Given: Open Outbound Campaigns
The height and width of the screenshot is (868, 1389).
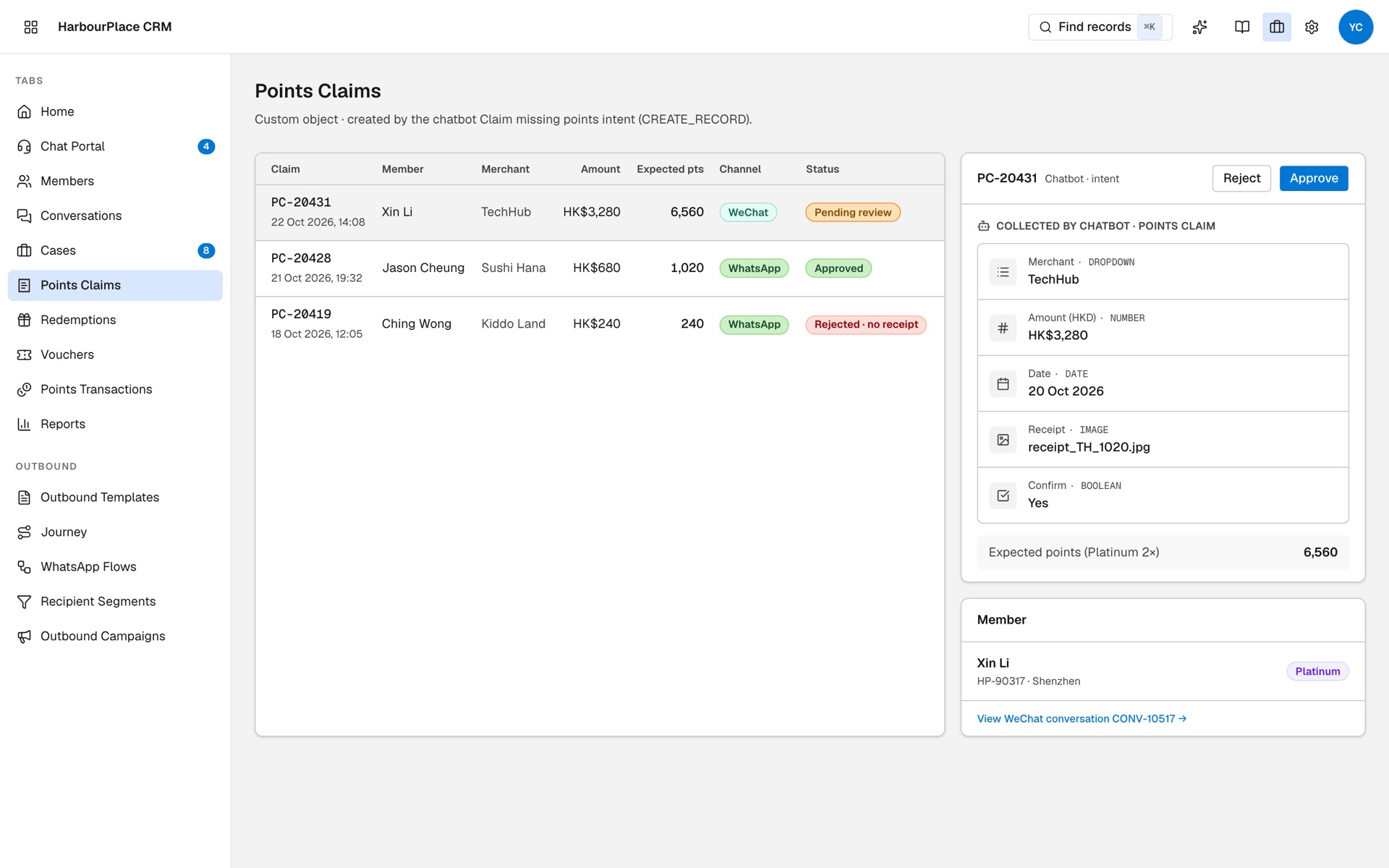Looking at the screenshot, I should [115, 636].
